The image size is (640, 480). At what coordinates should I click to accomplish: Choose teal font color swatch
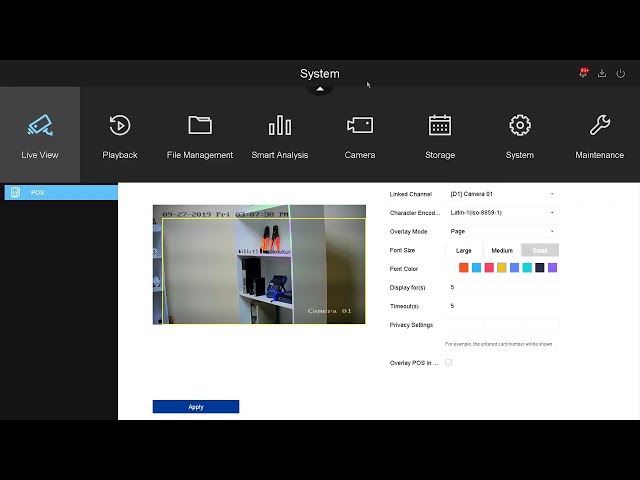pos(527,268)
